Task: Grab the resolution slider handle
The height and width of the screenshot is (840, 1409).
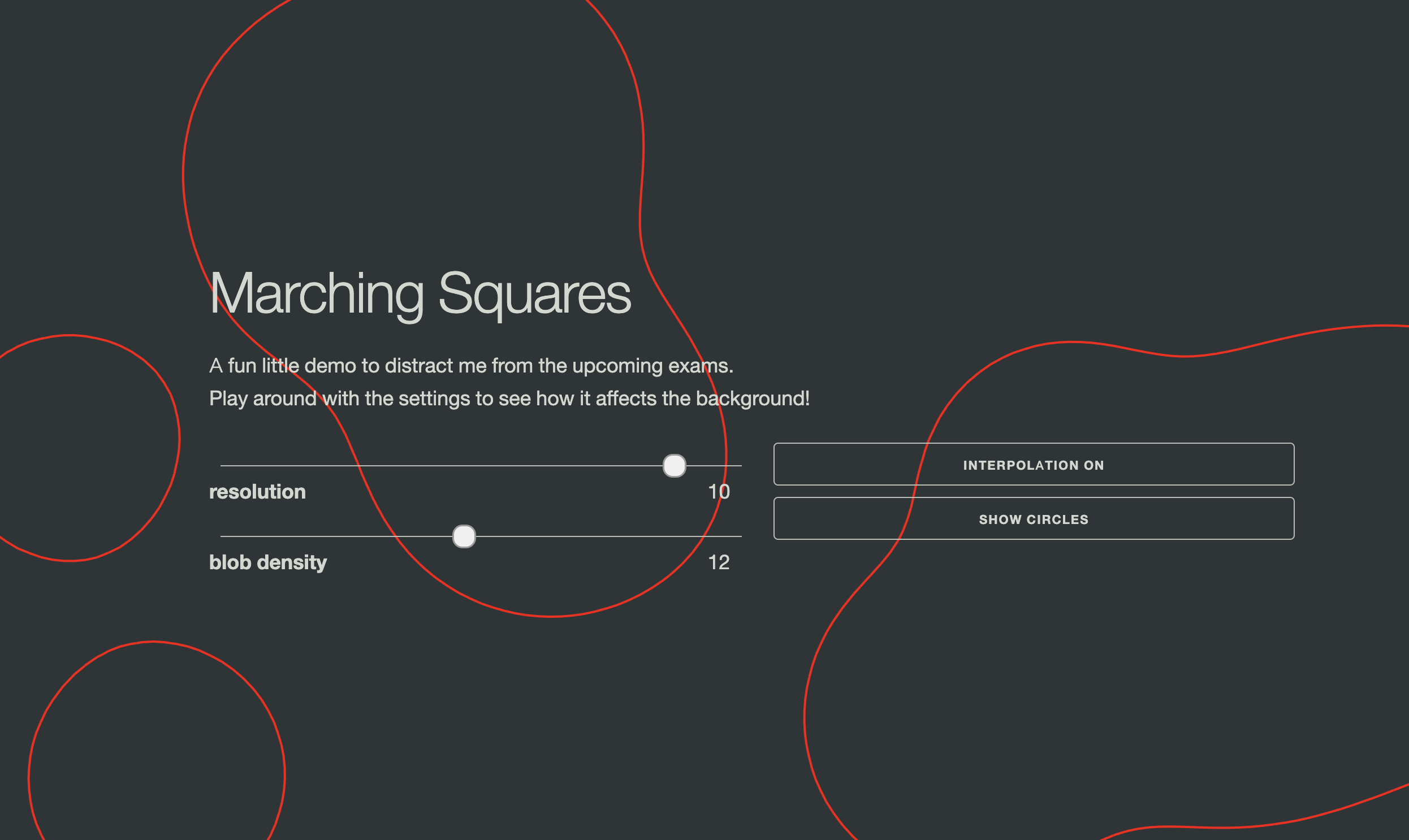Action: click(674, 466)
